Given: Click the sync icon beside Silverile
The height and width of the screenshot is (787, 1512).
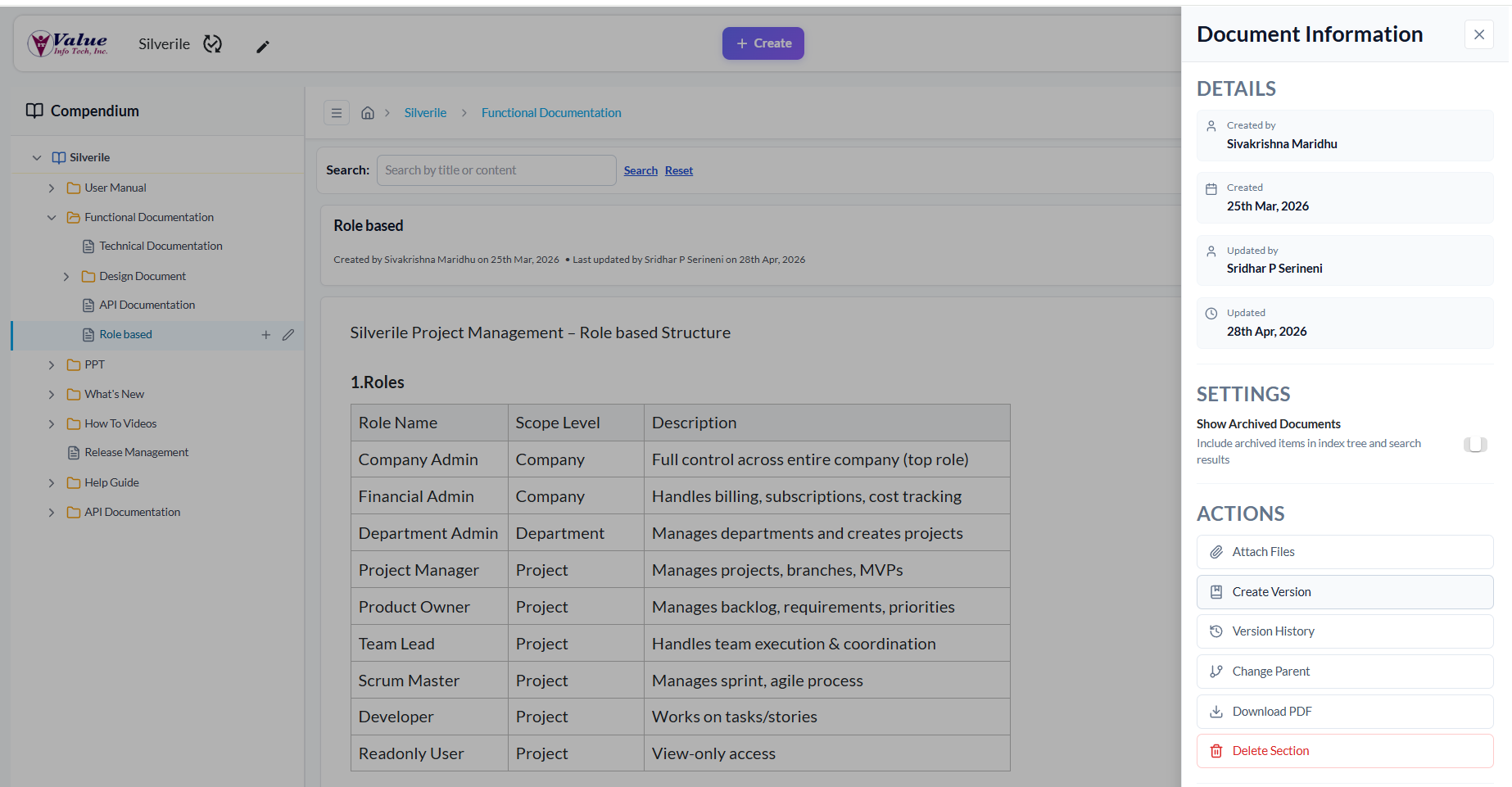Looking at the screenshot, I should [x=213, y=43].
